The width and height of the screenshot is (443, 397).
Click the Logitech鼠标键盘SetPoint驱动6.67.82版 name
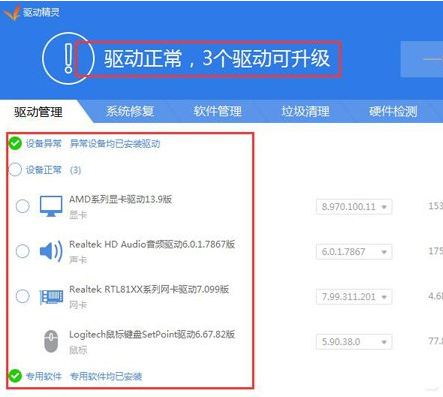coord(152,334)
